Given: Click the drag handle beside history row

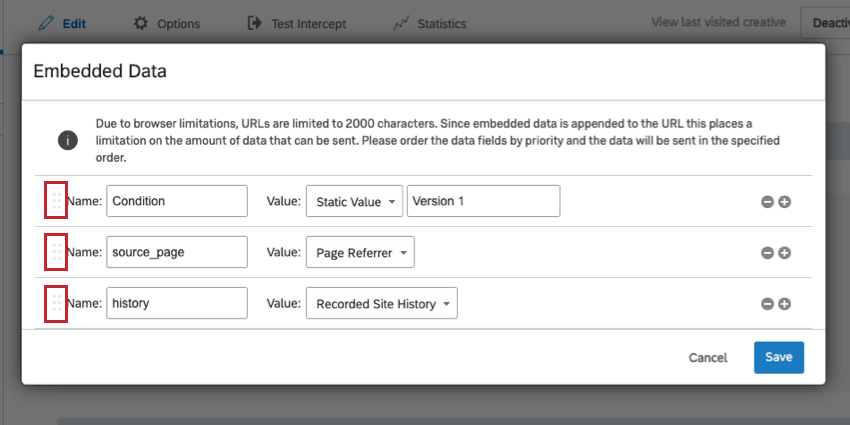Looking at the screenshot, I should [56, 303].
